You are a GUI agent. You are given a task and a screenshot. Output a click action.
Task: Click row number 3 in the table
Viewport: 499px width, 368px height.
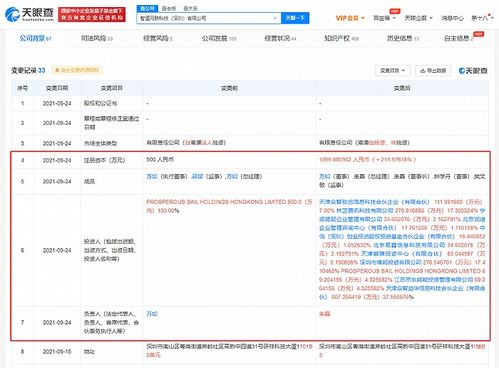coord(22,143)
